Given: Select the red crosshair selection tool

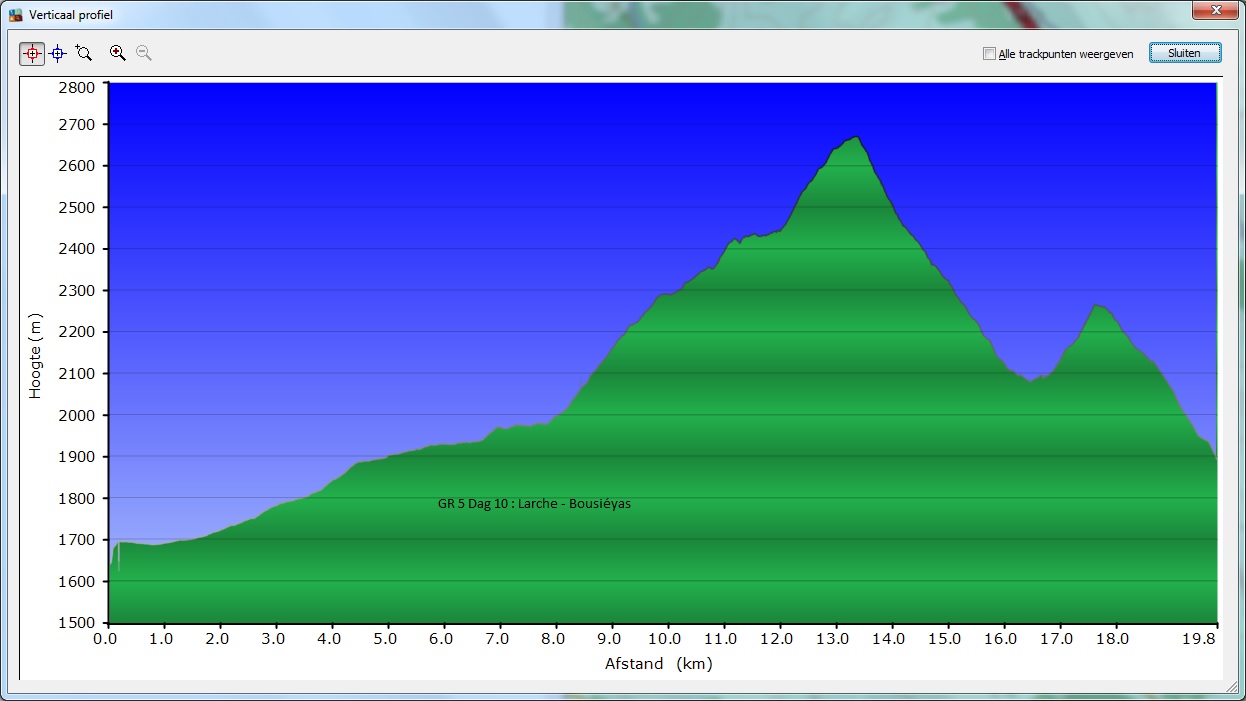Looking at the screenshot, I should tap(32, 53).
